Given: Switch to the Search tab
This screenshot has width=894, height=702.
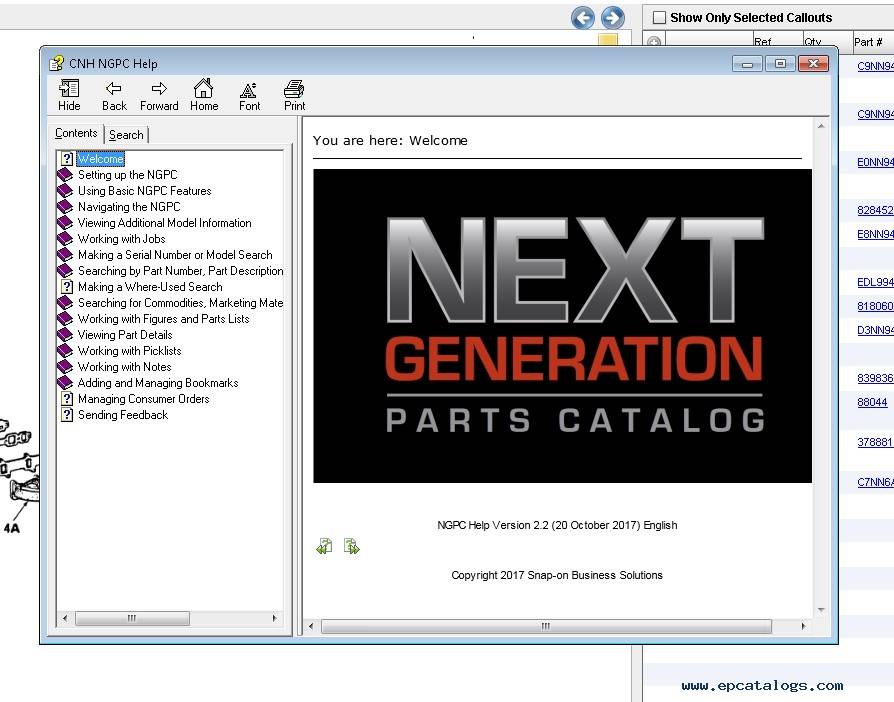Looking at the screenshot, I should click(x=126, y=135).
